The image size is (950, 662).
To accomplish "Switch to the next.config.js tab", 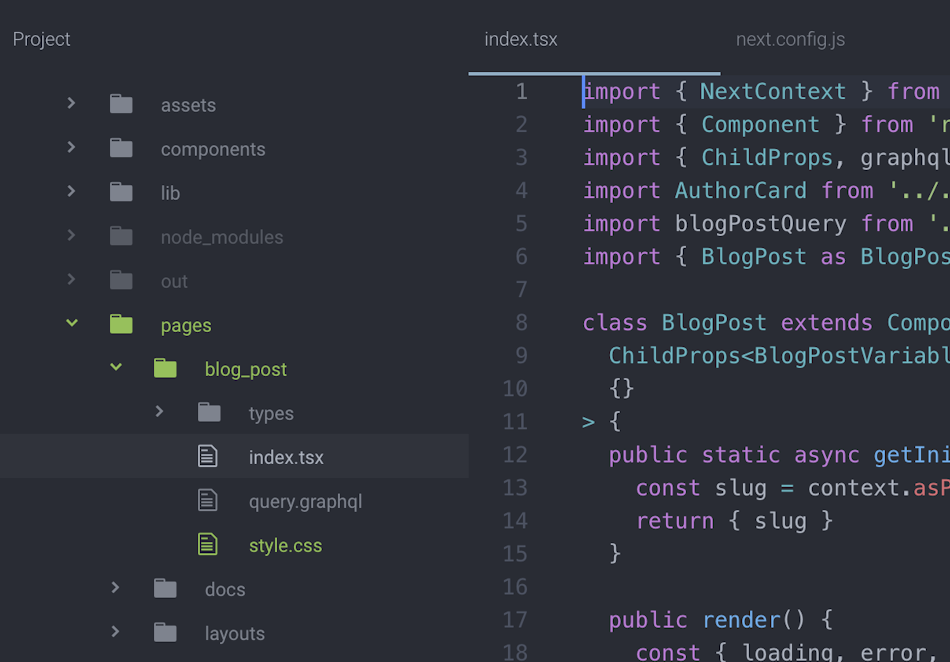I will pos(790,39).
